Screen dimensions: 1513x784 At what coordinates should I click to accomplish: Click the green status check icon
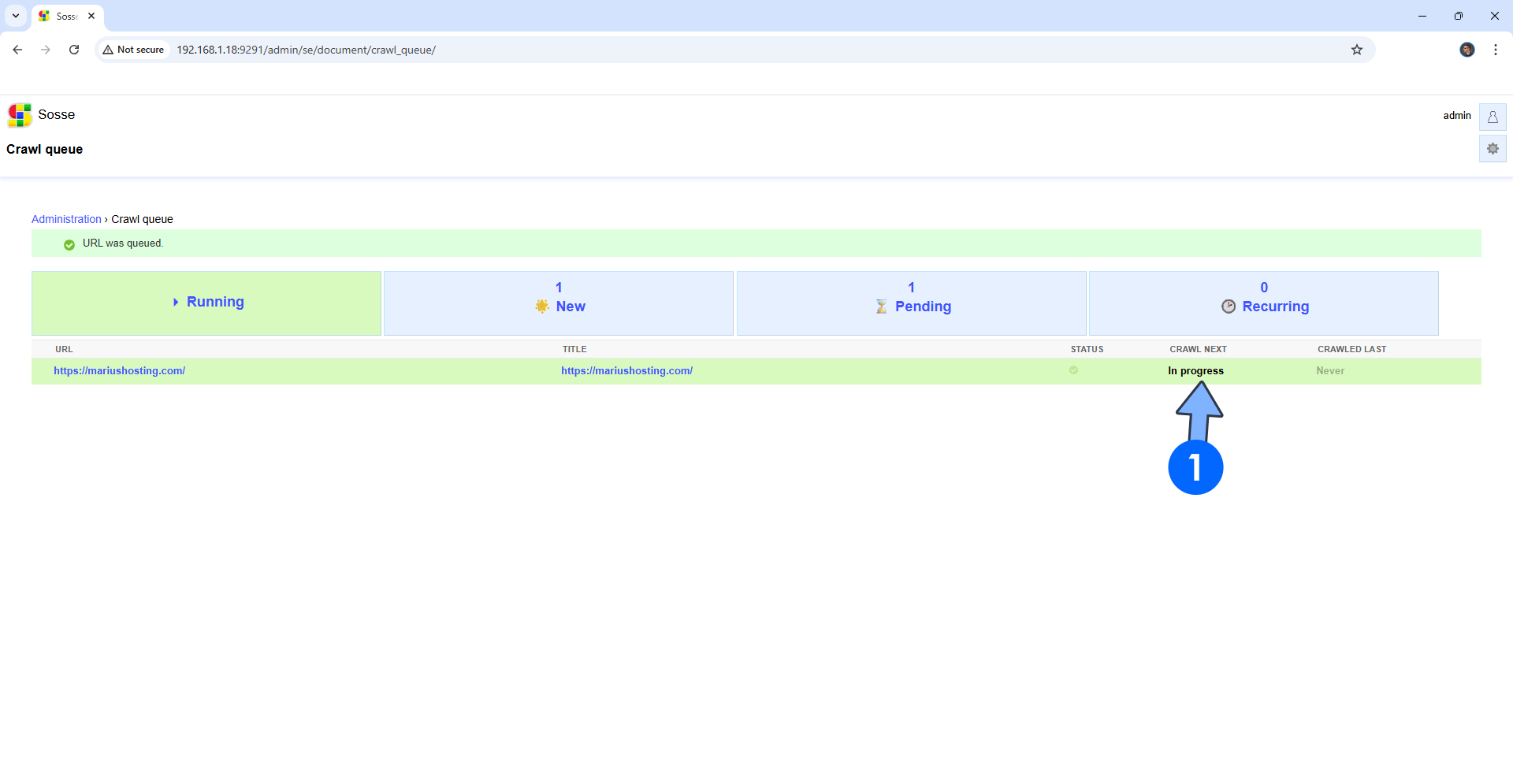click(x=1073, y=370)
